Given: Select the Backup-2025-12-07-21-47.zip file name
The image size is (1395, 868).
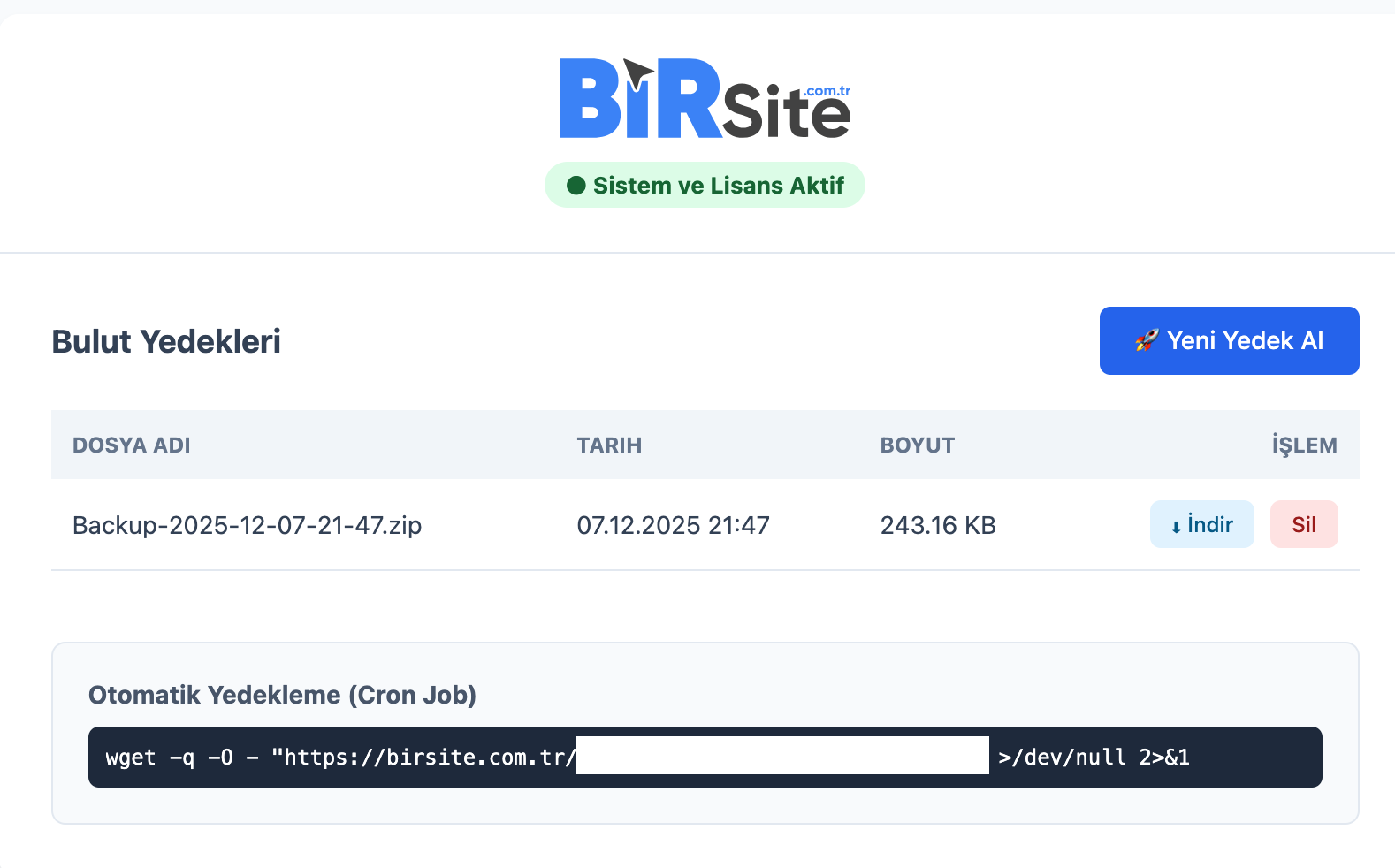Looking at the screenshot, I should click(247, 526).
